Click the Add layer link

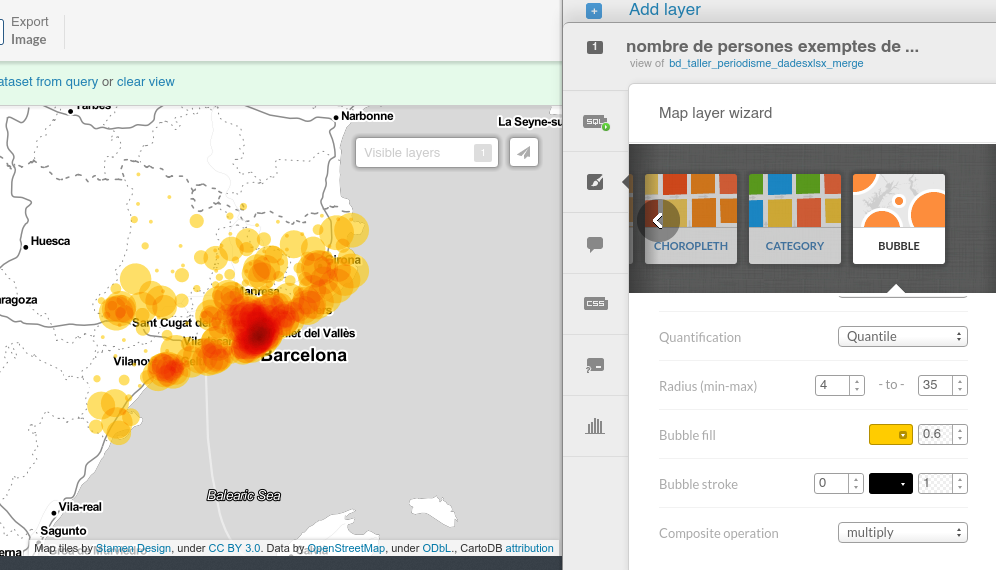(664, 10)
